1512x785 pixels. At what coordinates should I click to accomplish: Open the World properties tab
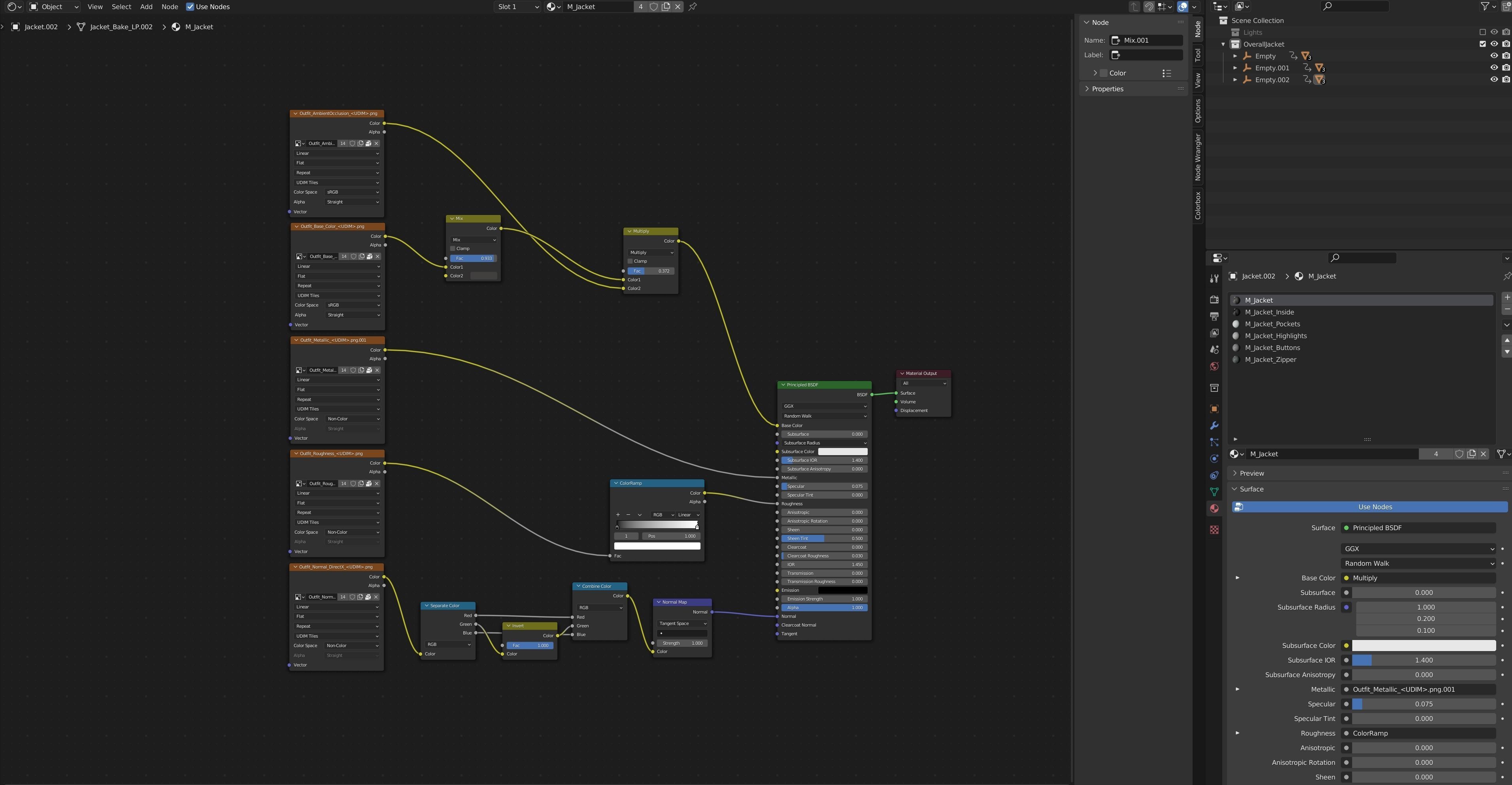(1214, 366)
